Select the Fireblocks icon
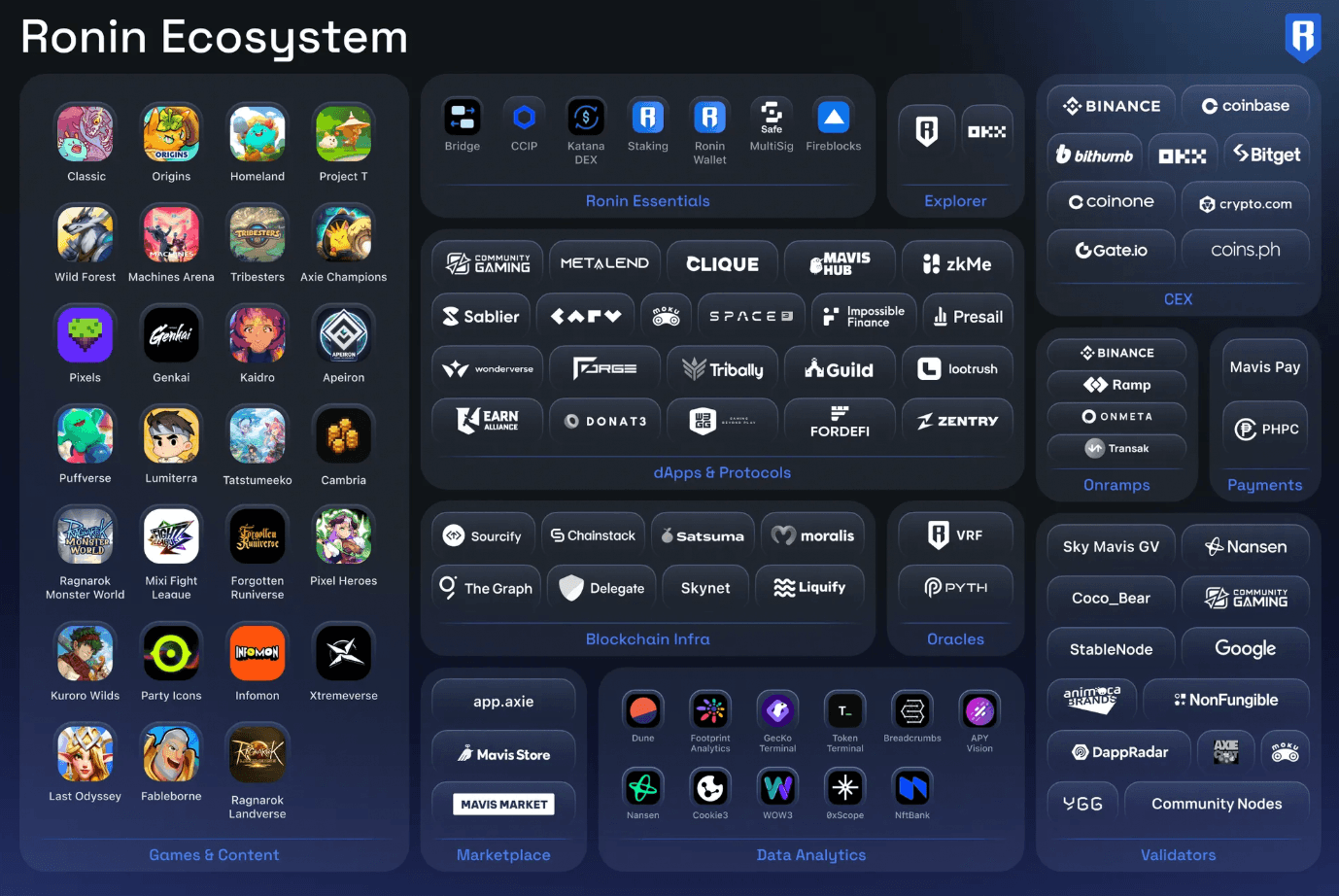The height and width of the screenshot is (896, 1339). coord(833,119)
